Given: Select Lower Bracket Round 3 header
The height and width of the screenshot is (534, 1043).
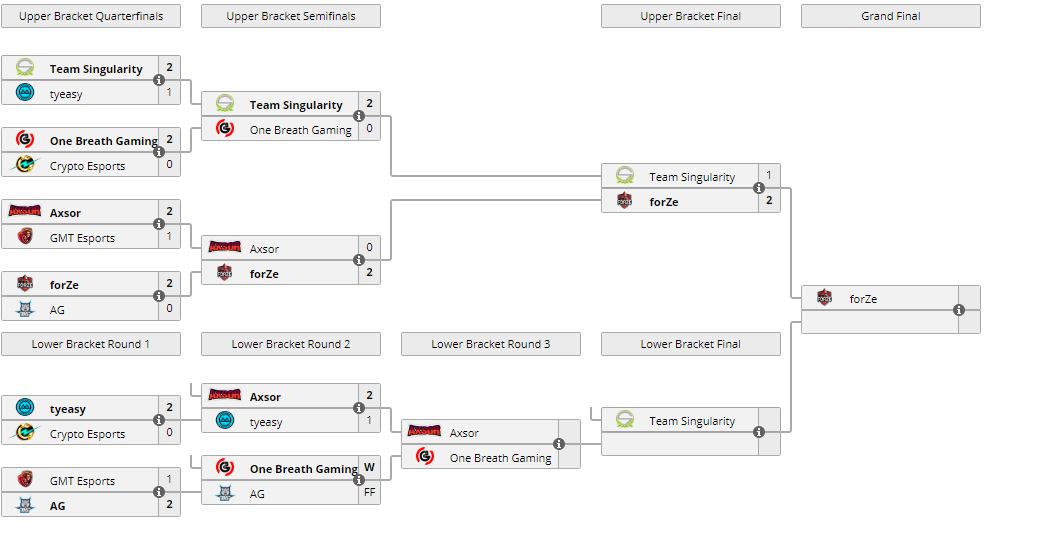Looking at the screenshot, I should coord(491,344).
